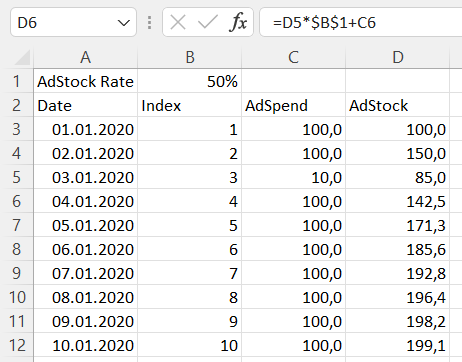Select the AdStock cell in row 3

point(398,129)
